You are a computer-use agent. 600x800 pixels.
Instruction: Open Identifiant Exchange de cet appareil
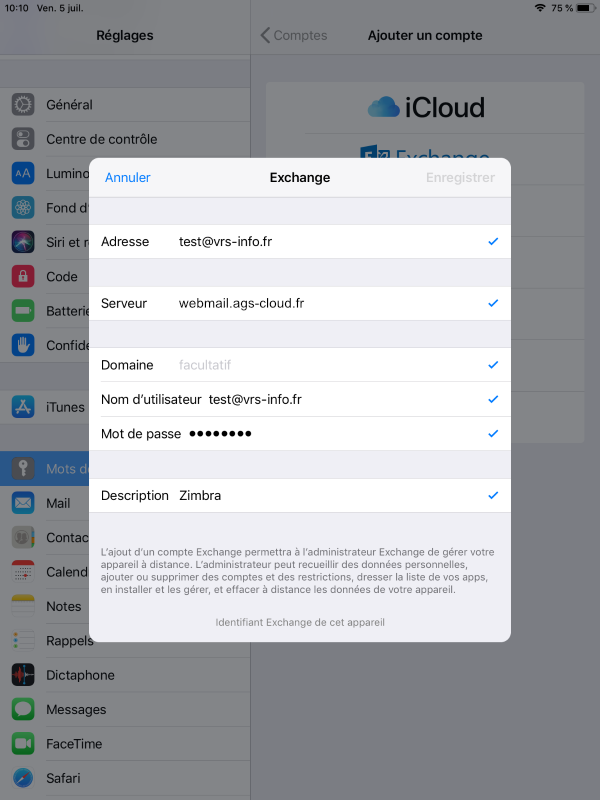tap(300, 622)
